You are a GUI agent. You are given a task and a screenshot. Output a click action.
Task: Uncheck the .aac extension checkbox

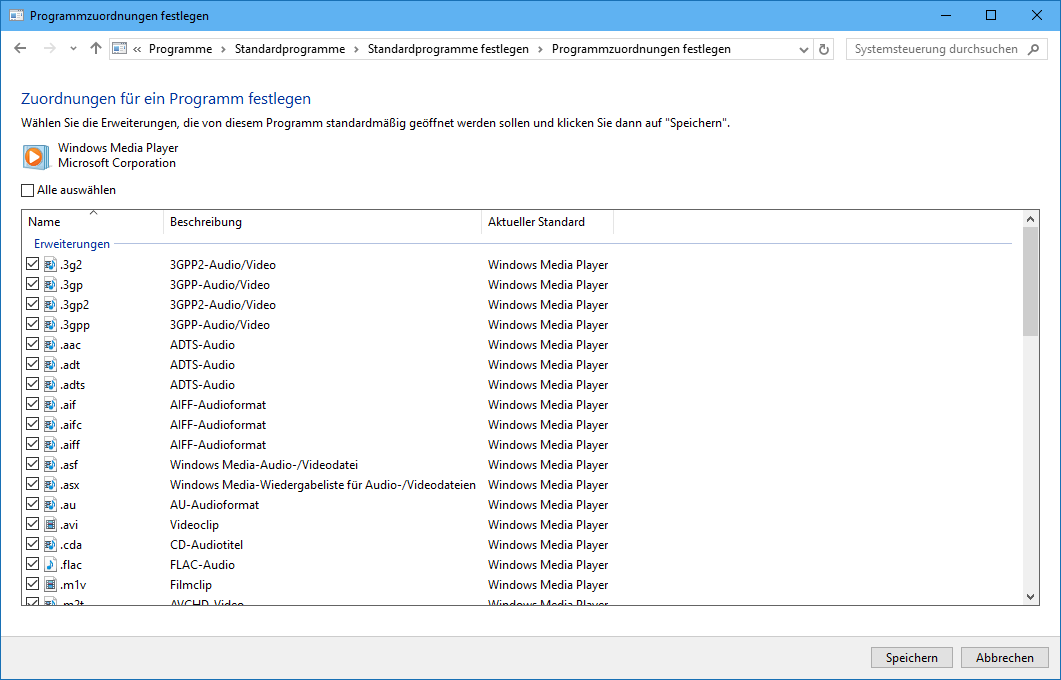tap(32, 344)
